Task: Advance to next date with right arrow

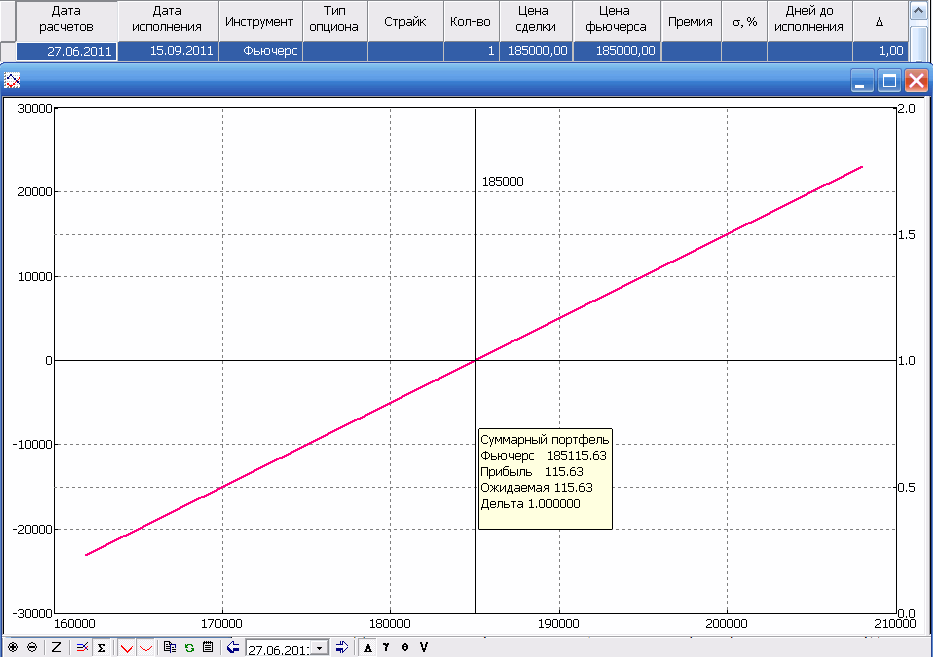Action: coord(341,647)
